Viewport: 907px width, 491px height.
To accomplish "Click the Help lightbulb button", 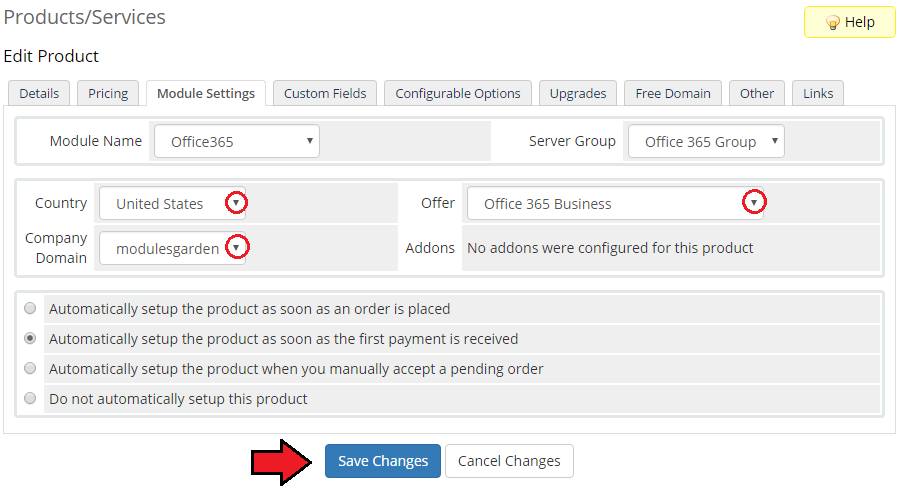I will [x=849, y=22].
